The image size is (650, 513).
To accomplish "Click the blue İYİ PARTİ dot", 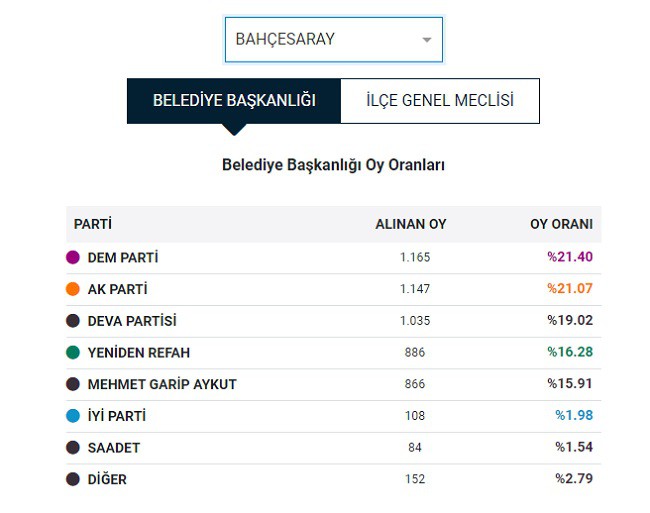I will (x=73, y=416).
